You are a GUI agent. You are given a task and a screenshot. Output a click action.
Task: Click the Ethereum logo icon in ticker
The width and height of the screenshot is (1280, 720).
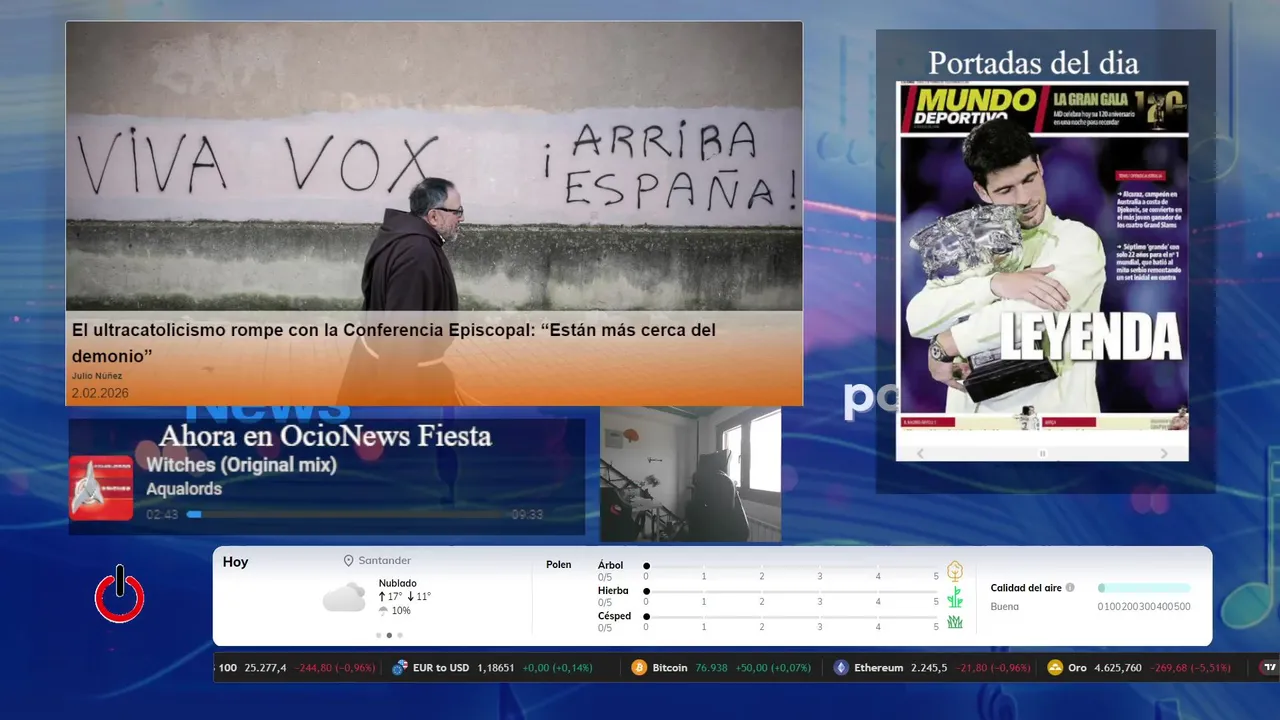(841, 667)
